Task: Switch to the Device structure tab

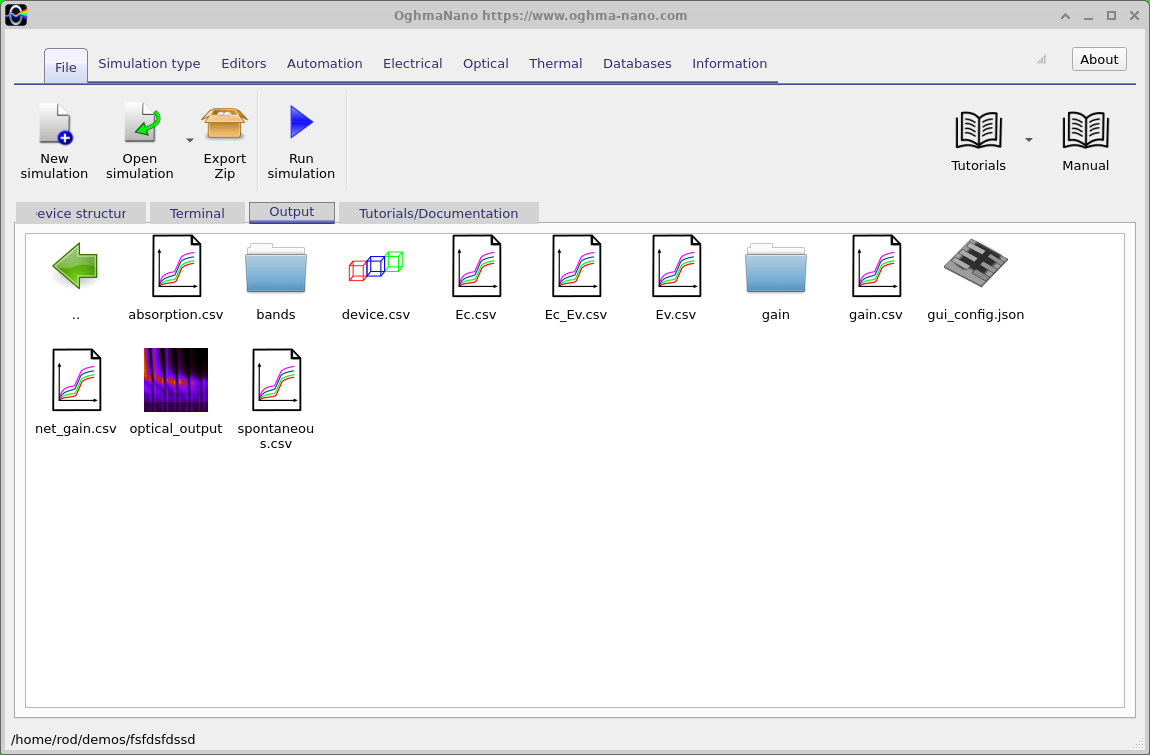Action: [81, 214]
